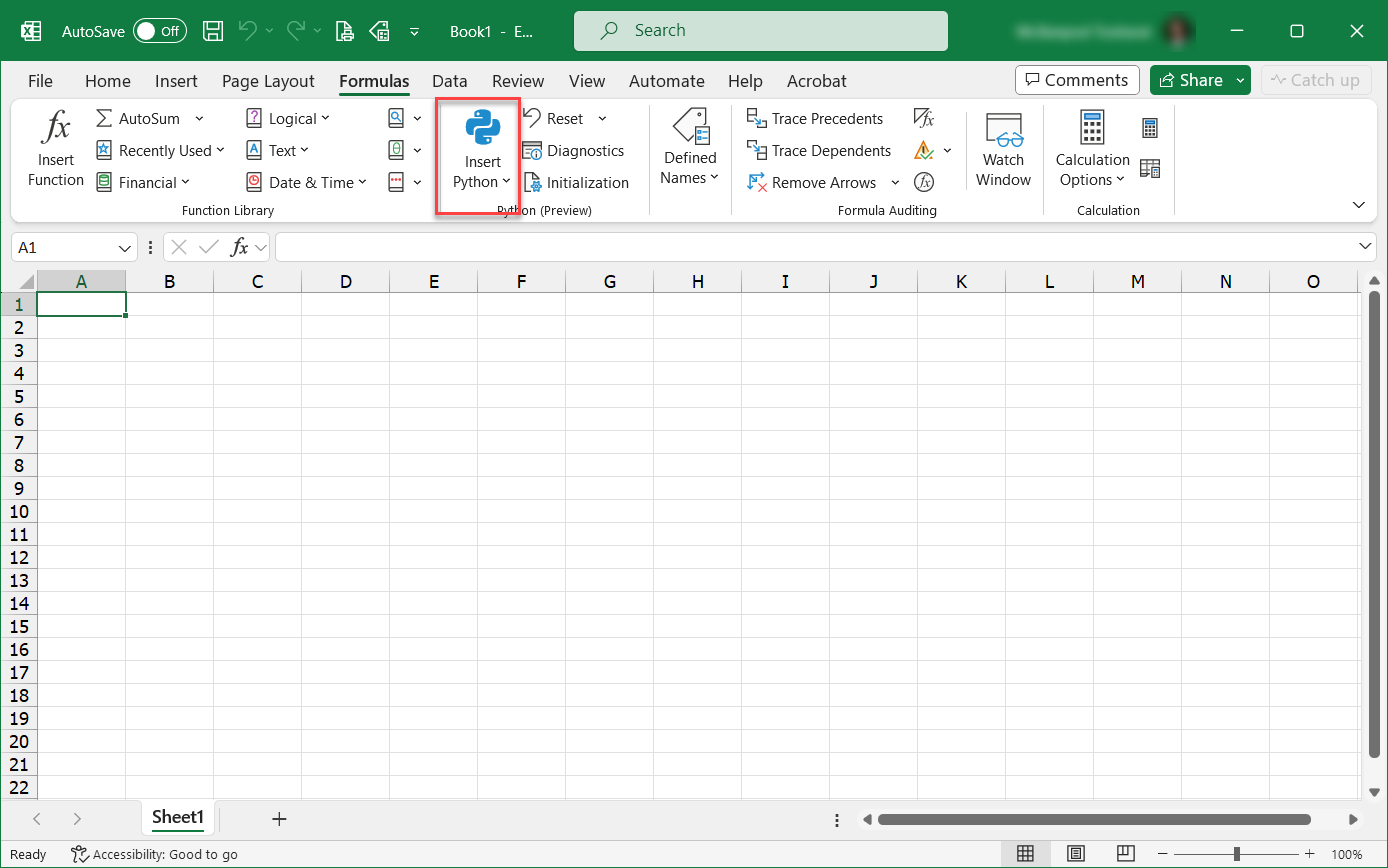The width and height of the screenshot is (1388, 868).
Task: Click in the Search box
Action: tap(760, 31)
